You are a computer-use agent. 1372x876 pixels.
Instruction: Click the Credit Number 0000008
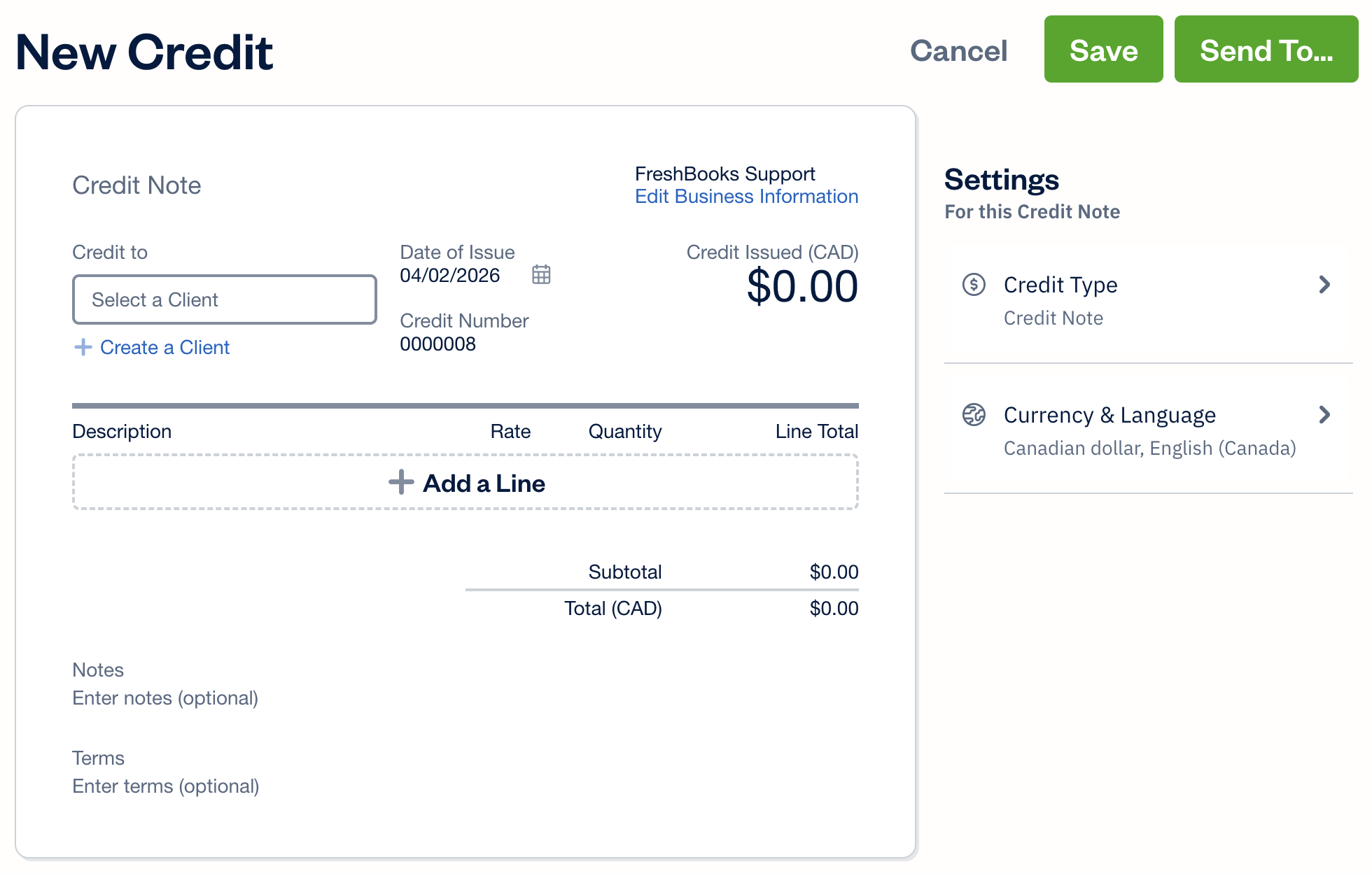coord(438,344)
